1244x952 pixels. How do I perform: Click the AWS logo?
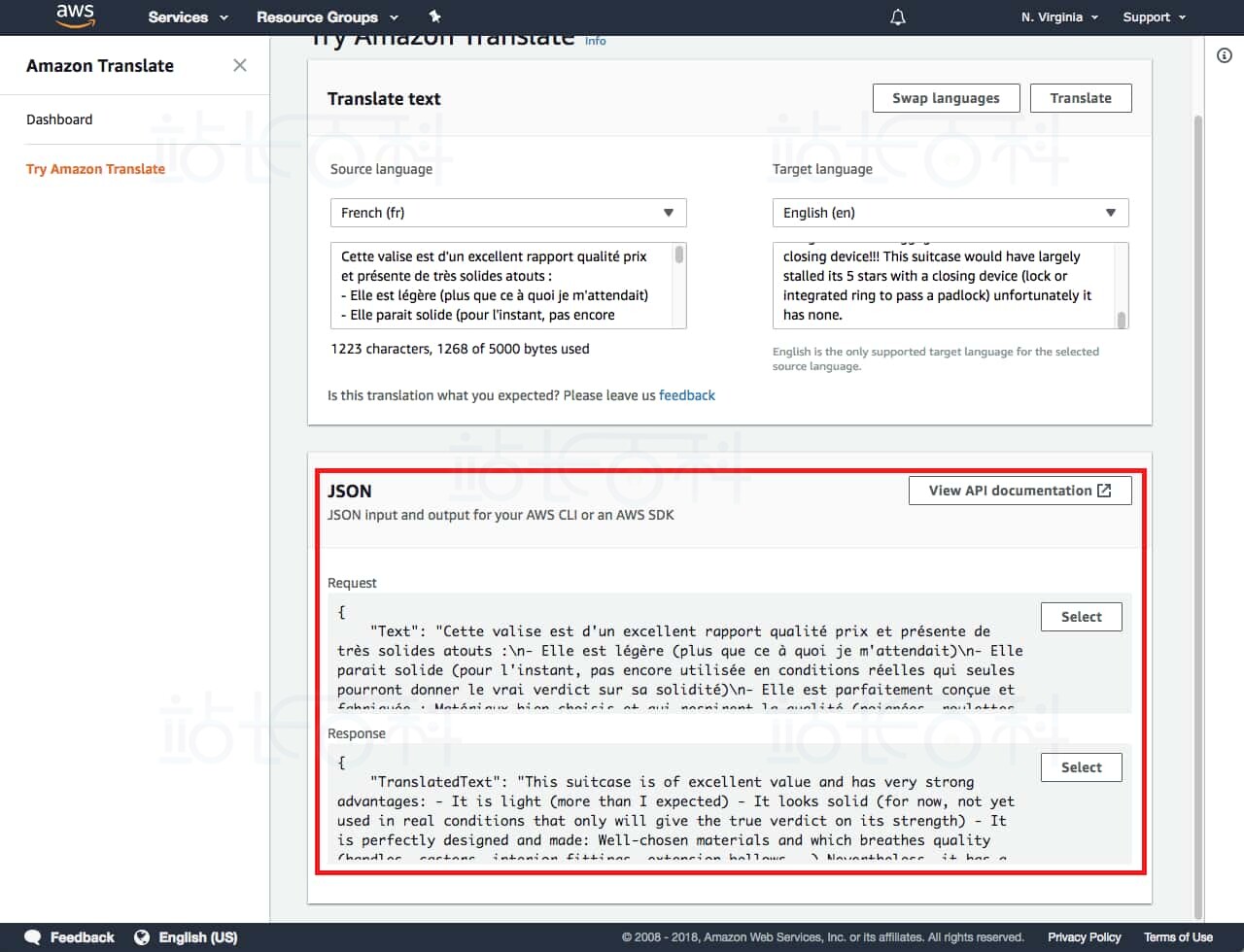tap(75, 16)
